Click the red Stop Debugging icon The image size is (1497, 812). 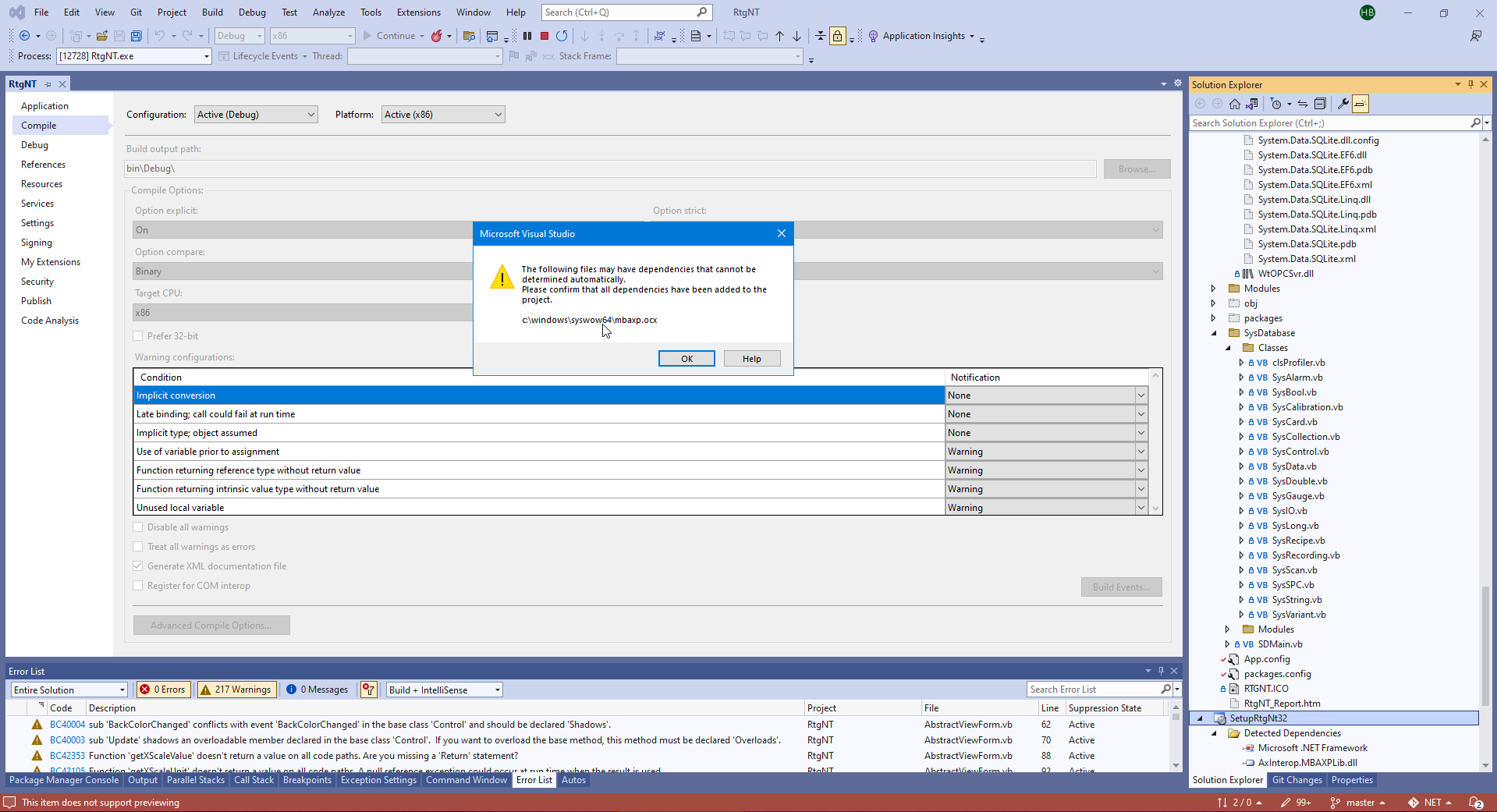pos(545,36)
